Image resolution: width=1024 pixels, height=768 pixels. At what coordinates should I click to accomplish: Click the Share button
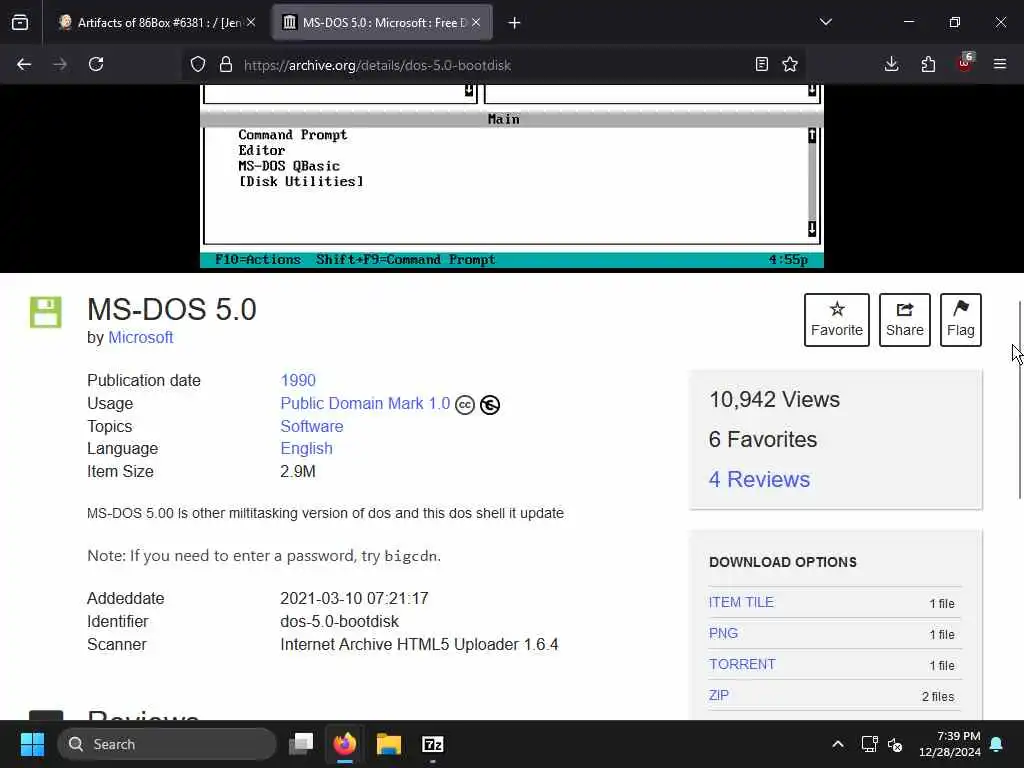click(x=904, y=320)
